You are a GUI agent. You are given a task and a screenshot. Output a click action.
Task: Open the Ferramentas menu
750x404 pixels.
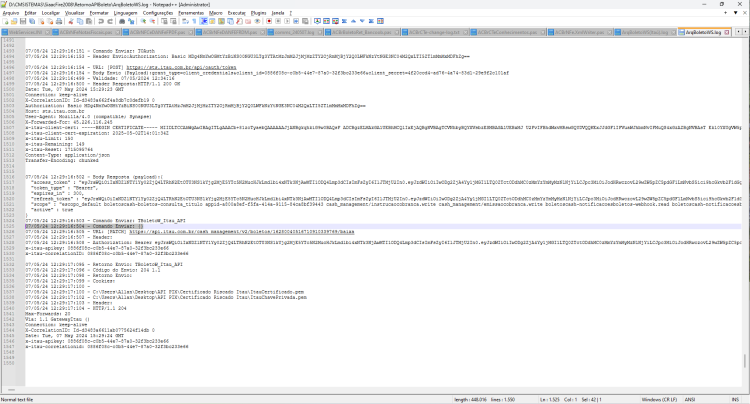191,13
